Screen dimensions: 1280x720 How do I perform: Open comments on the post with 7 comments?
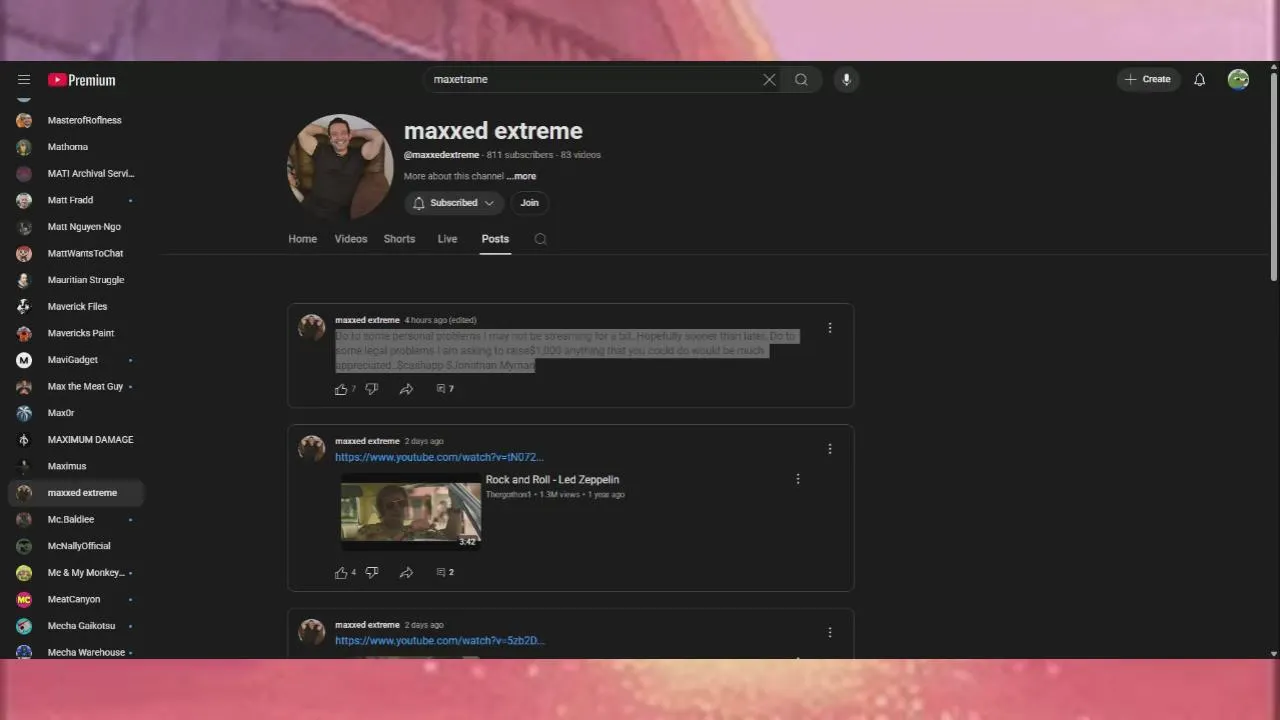pos(445,389)
